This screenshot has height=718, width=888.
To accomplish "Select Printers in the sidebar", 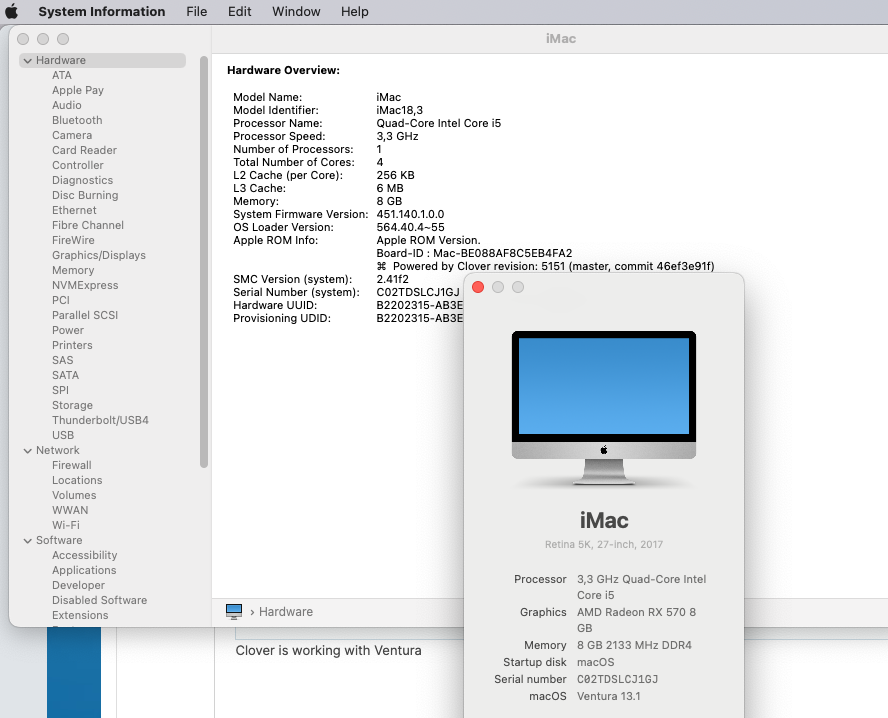I will (x=72, y=345).
